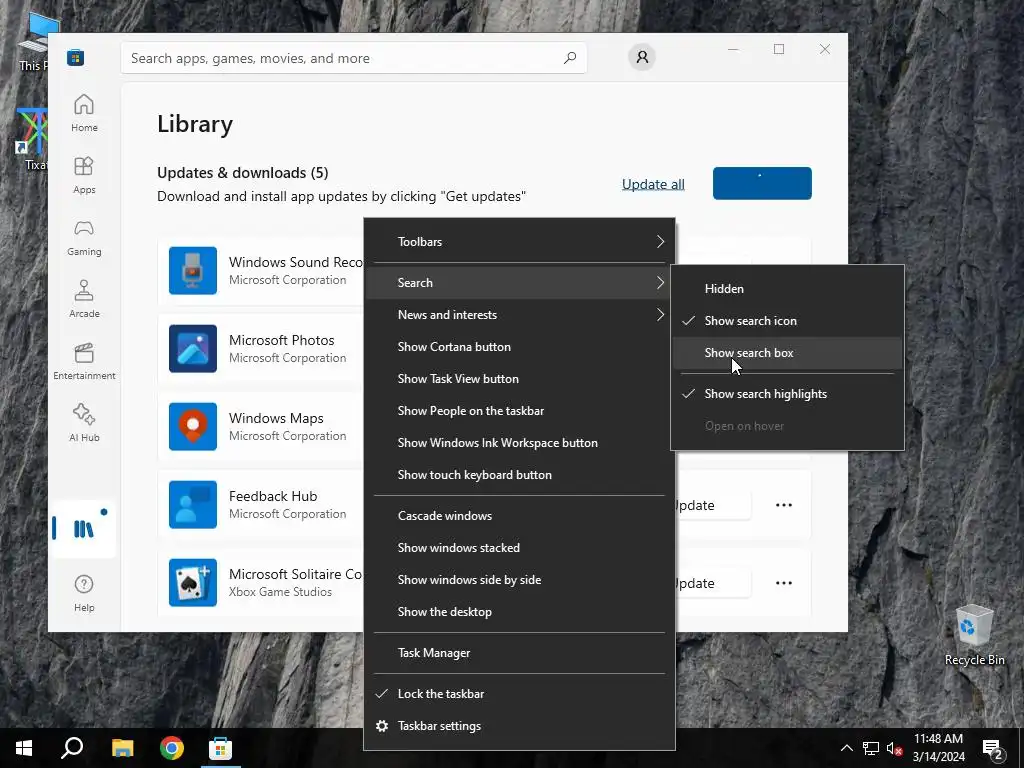Screen dimensions: 1024x768
Task: Toggle Show People on the taskbar
Action: tap(519, 411)
